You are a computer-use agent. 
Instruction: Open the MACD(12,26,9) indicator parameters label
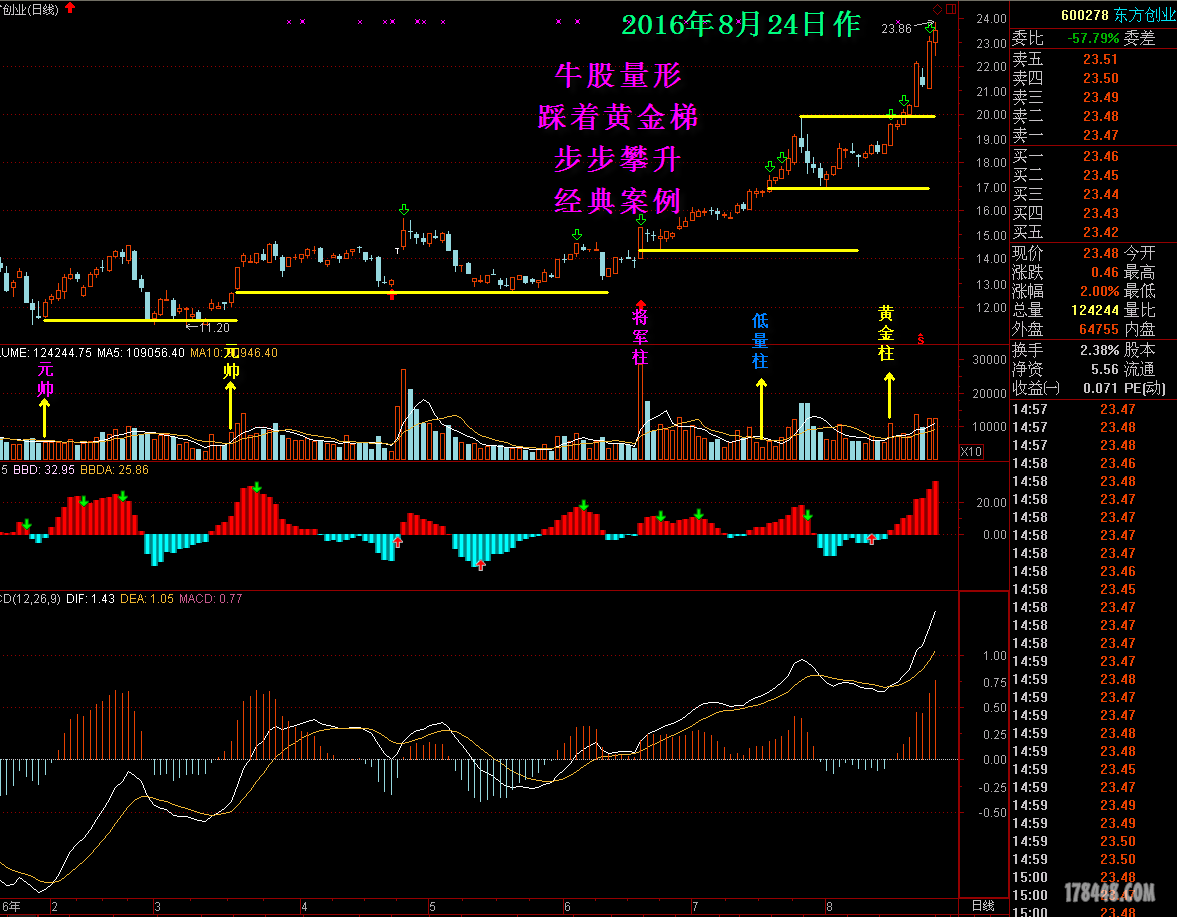coord(30,599)
